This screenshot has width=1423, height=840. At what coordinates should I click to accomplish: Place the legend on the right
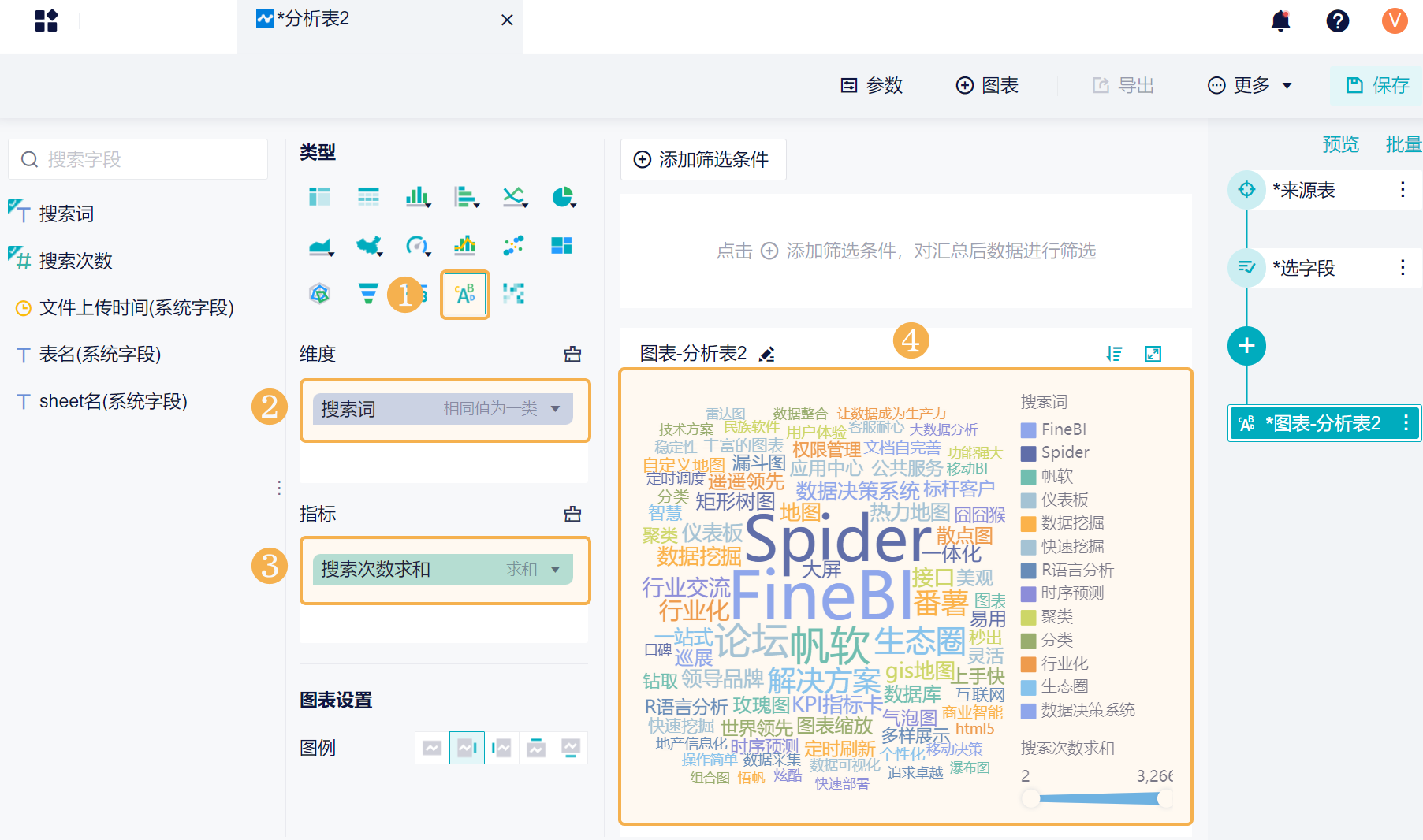point(467,748)
